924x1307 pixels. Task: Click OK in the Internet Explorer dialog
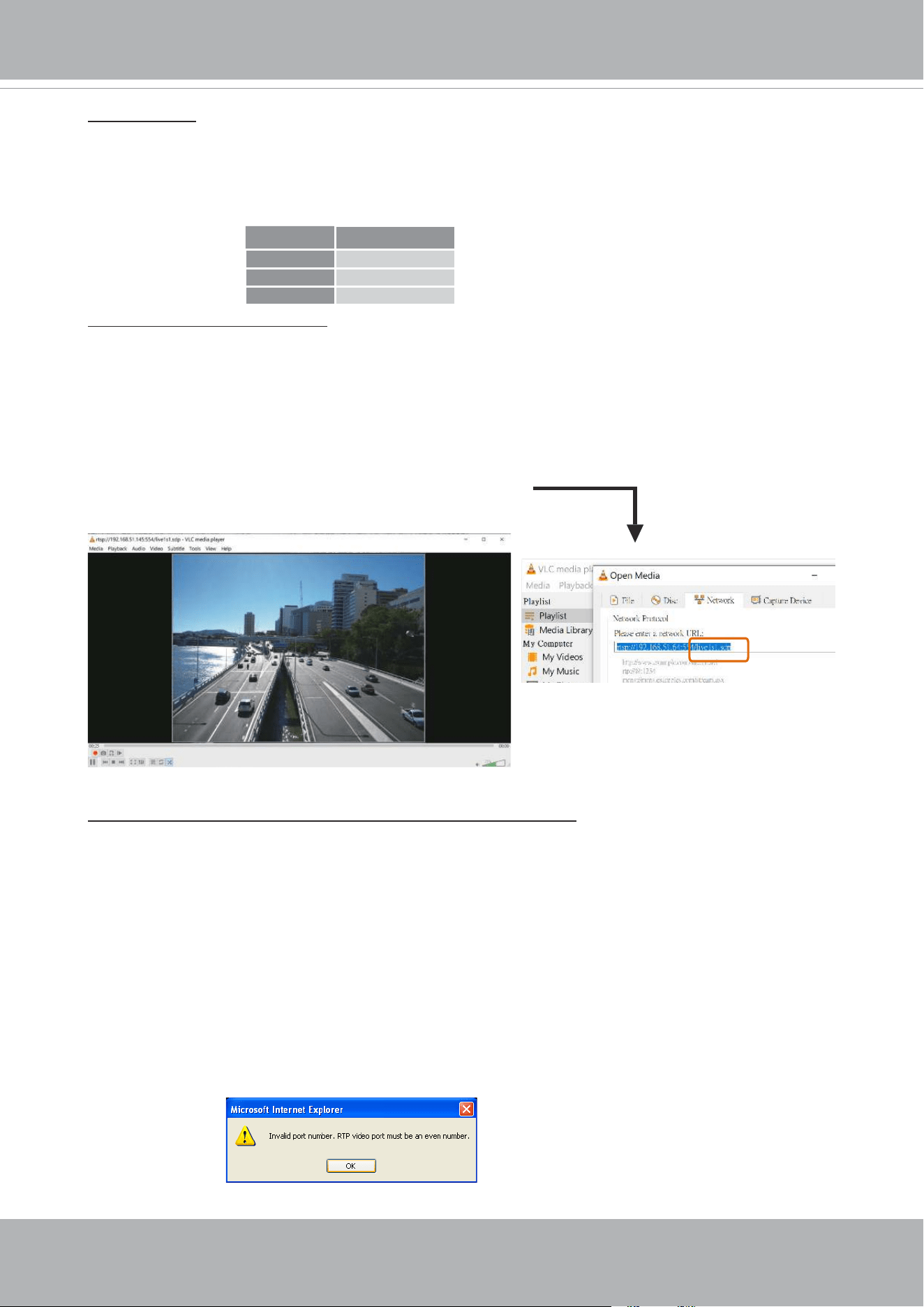[x=351, y=1166]
